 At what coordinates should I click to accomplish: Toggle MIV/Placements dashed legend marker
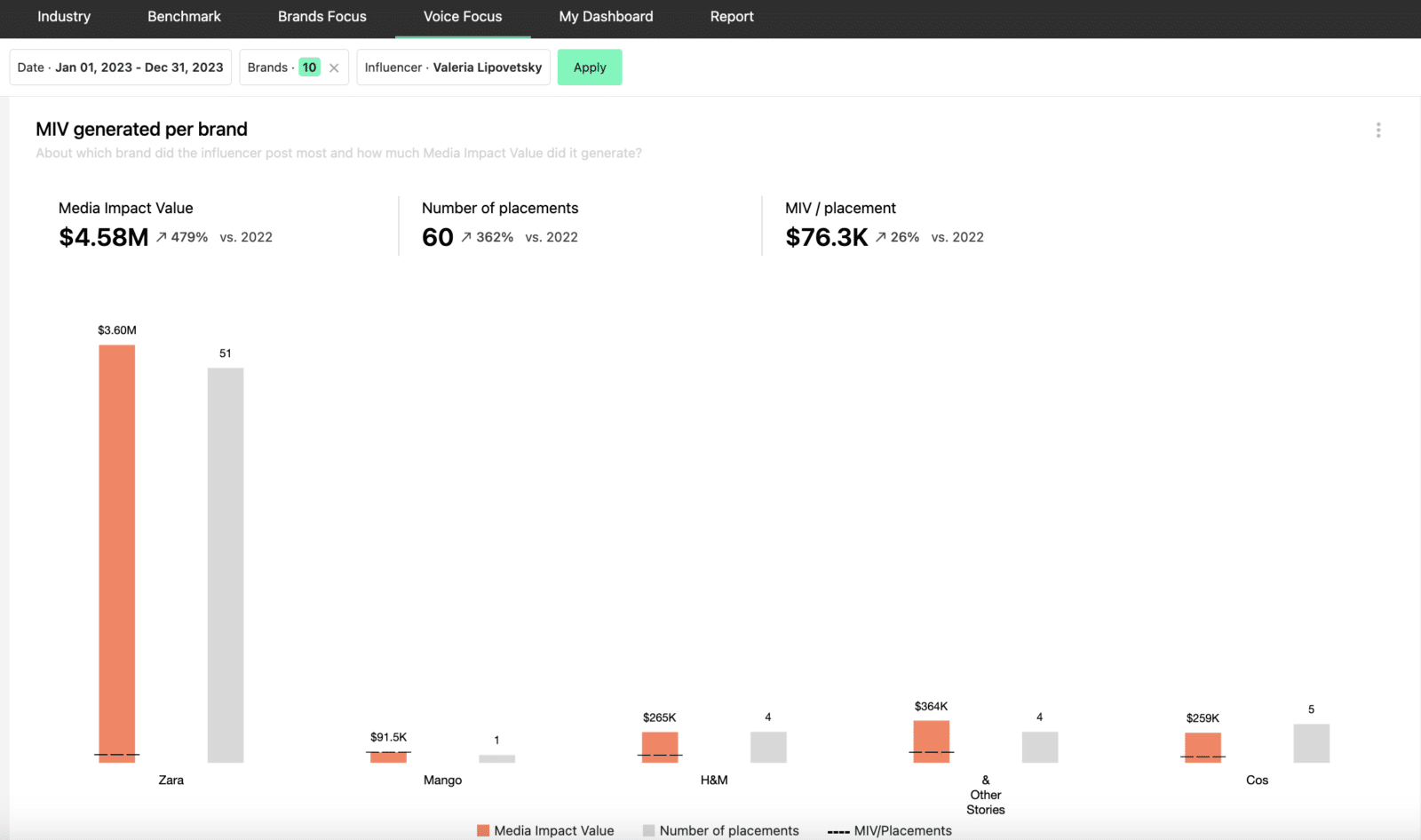point(838,832)
